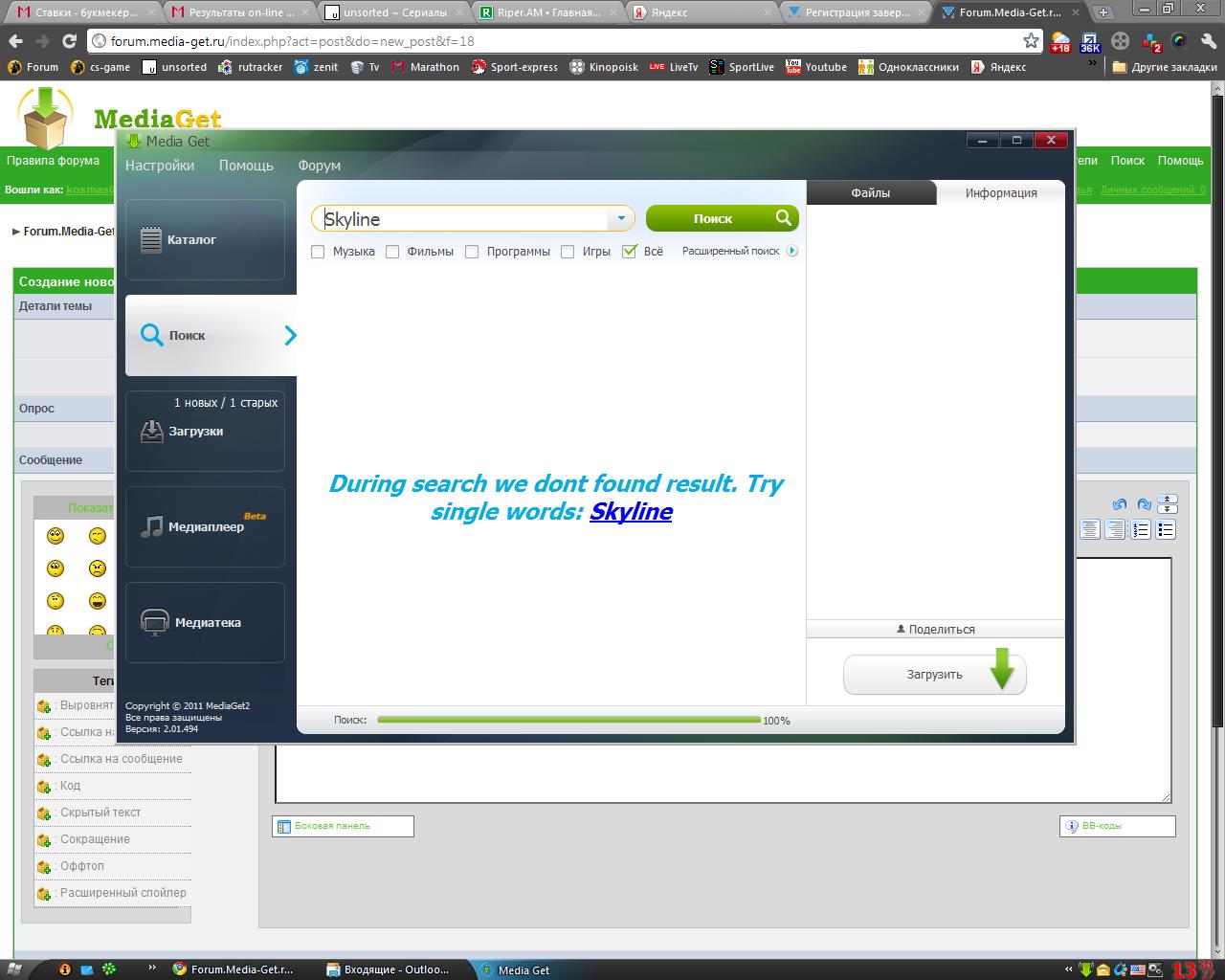This screenshot has width=1225, height=980.
Task: Switch to the unsorted ~ Сериалы browser tab
Action: [x=395, y=12]
